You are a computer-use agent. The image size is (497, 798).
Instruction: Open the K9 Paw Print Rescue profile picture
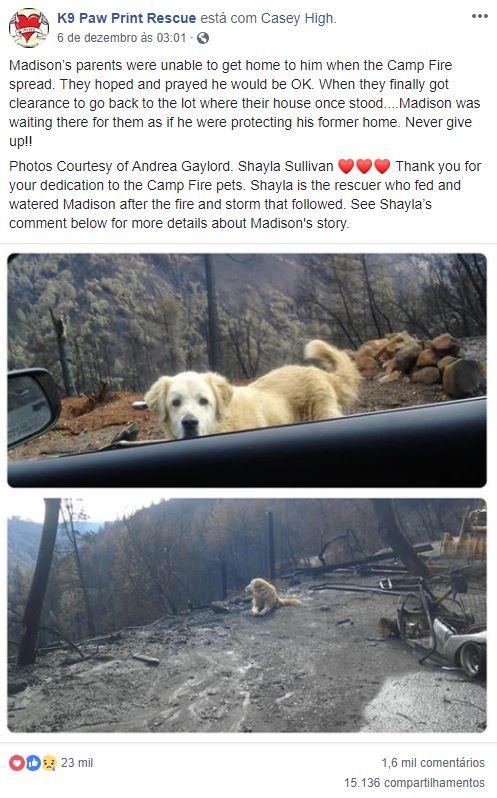29,27
